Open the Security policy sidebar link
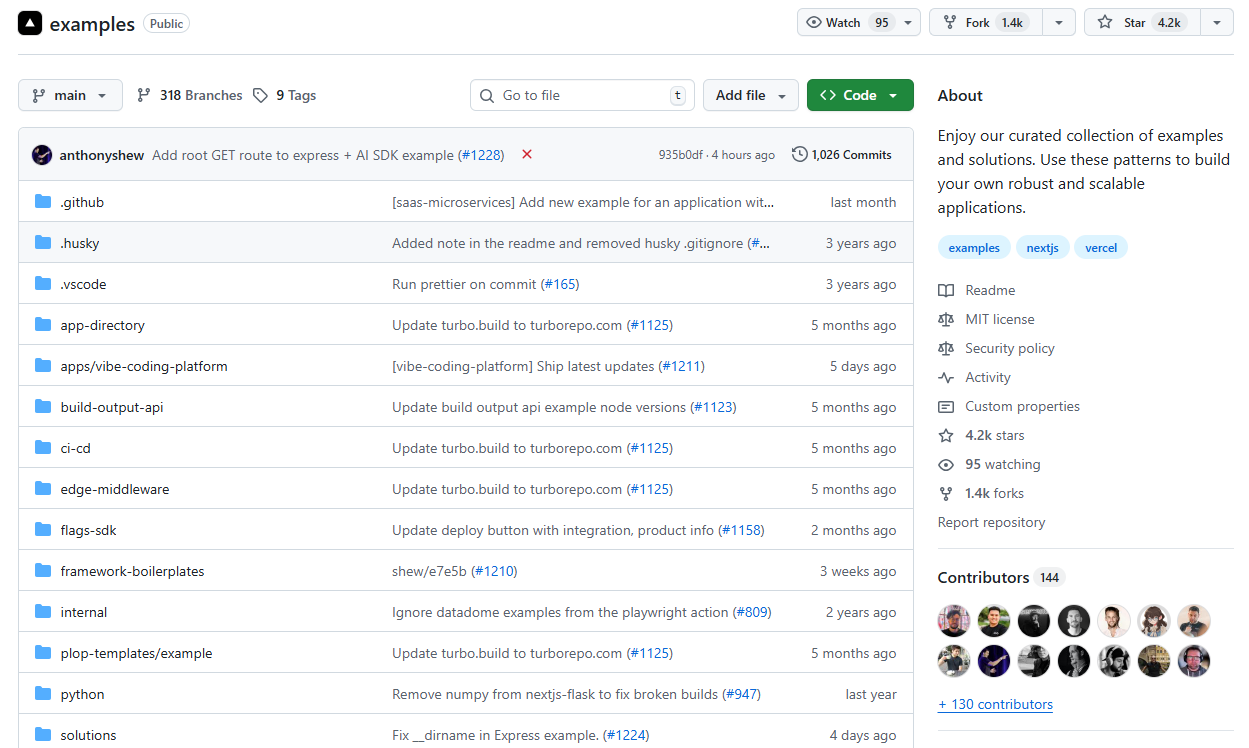 tap(1010, 348)
